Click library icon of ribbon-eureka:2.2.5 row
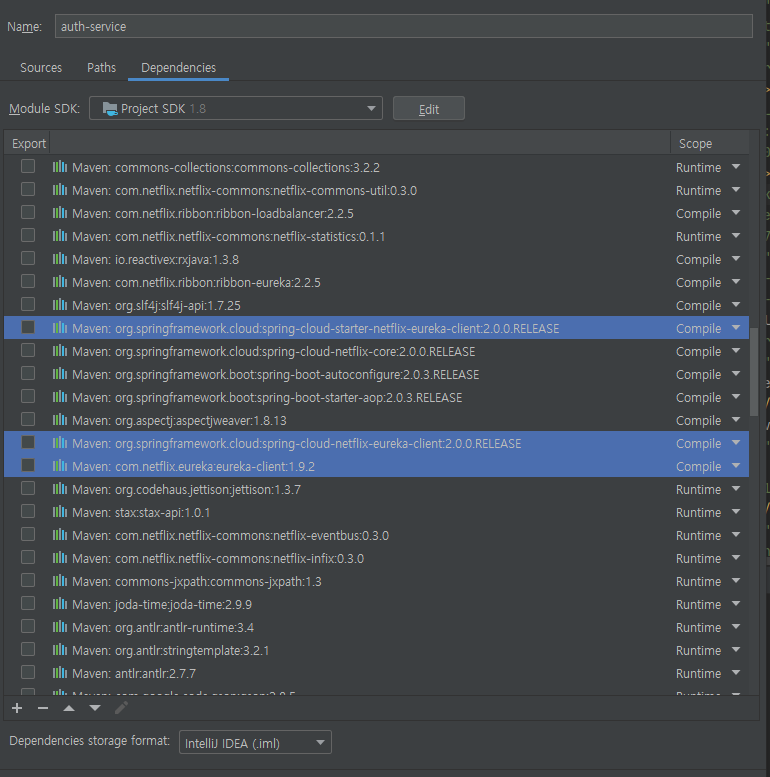This screenshot has height=777, width=770. [x=60, y=282]
